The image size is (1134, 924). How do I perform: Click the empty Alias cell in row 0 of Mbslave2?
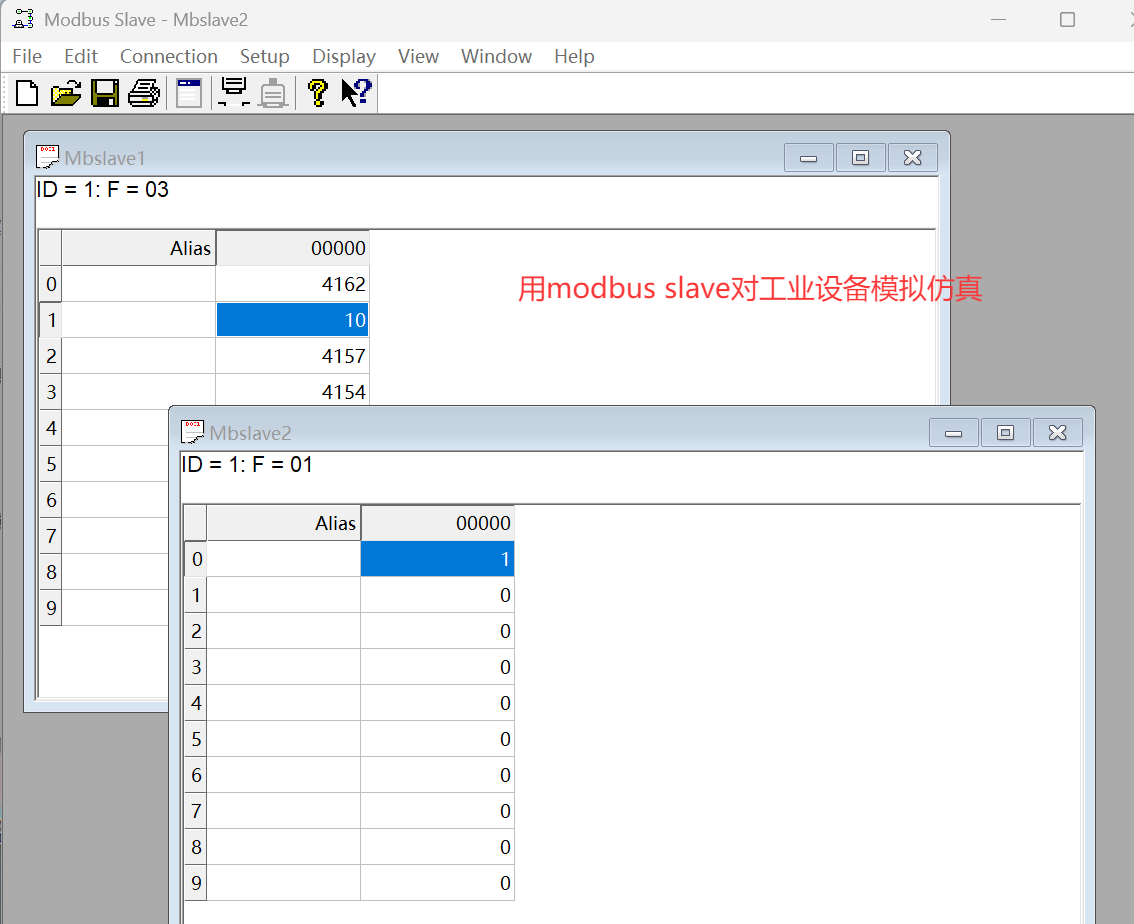pyautogui.click(x=284, y=559)
